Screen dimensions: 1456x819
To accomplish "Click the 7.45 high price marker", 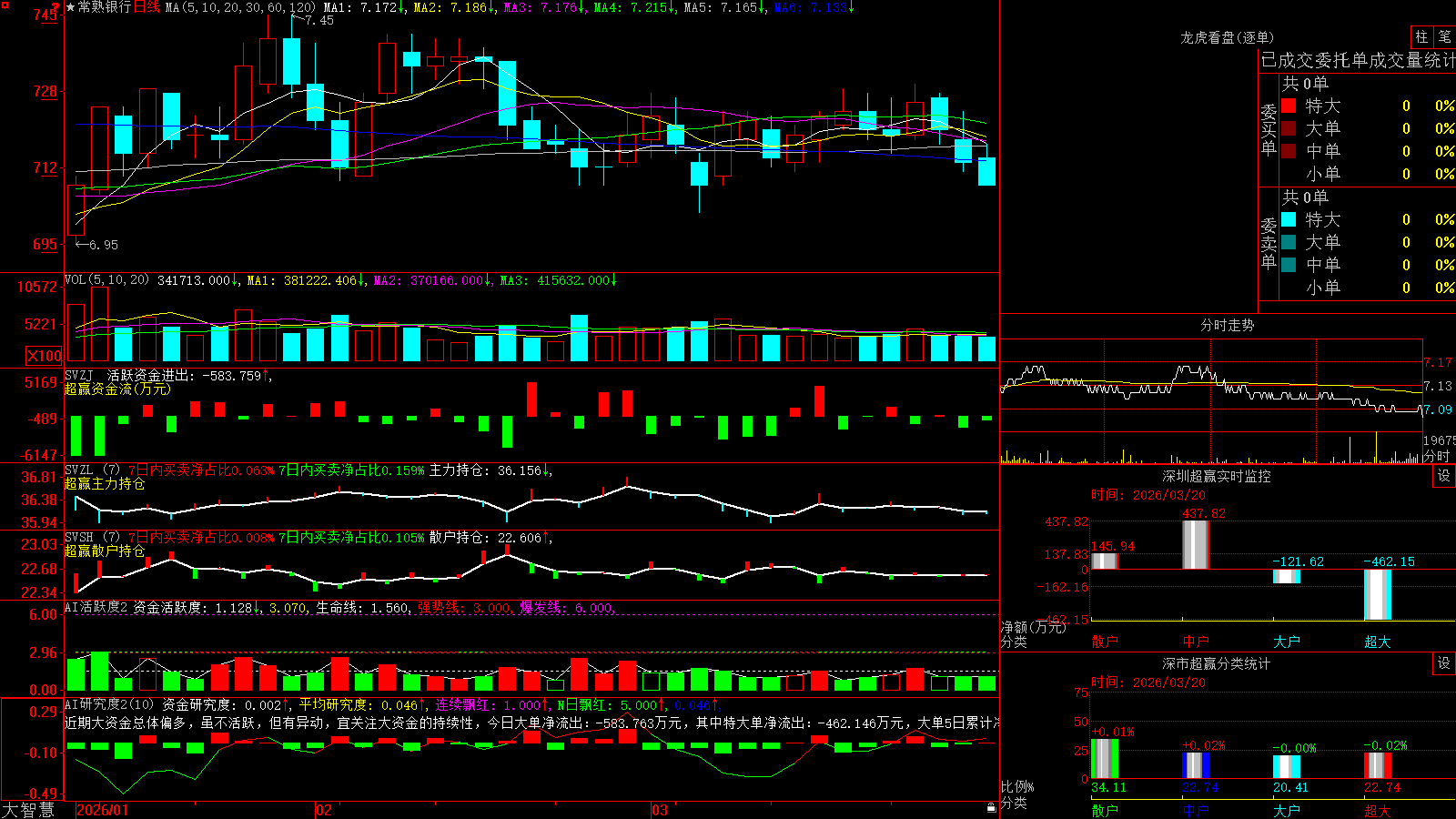I will (319, 20).
